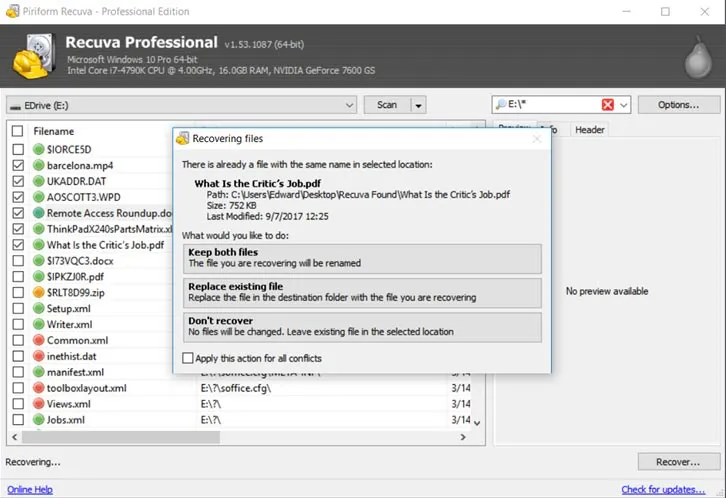Toggle the select-all Filename header checkbox
The height and width of the screenshot is (498, 726).
pos(18,131)
